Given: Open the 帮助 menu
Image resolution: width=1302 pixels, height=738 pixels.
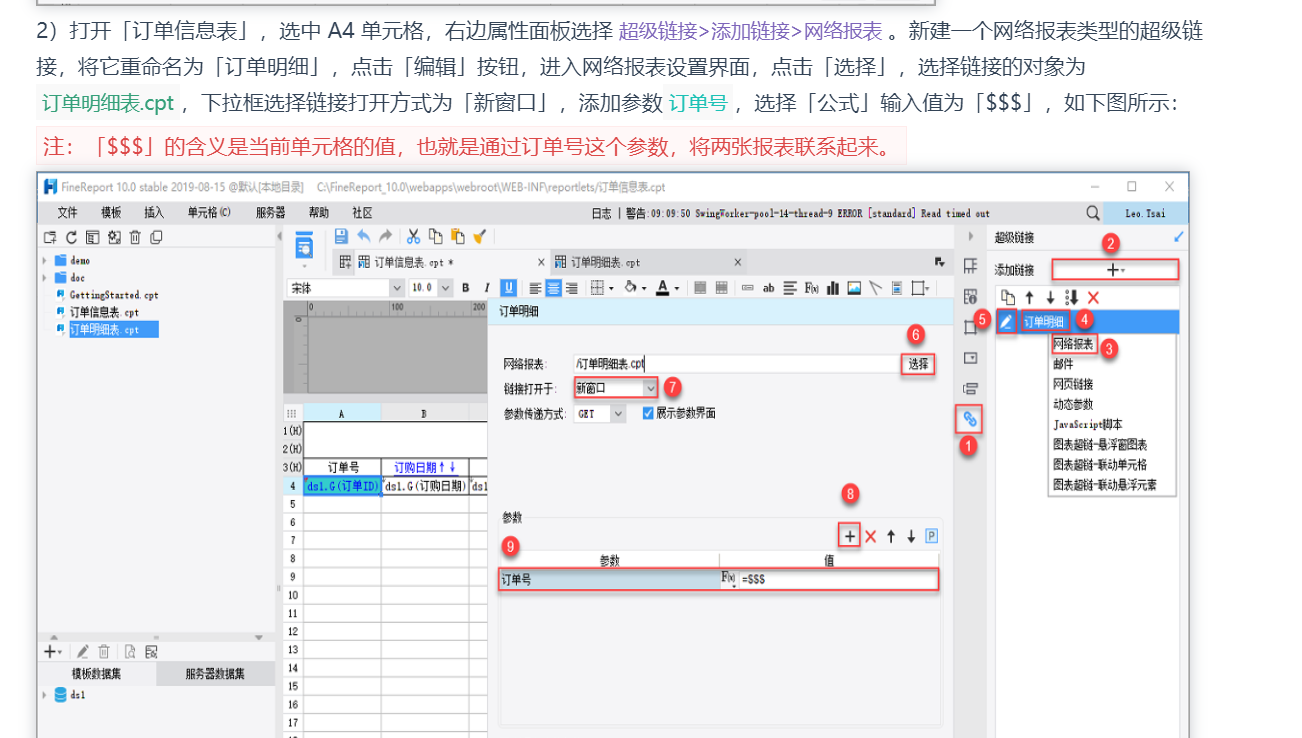Looking at the screenshot, I should click(318, 213).
